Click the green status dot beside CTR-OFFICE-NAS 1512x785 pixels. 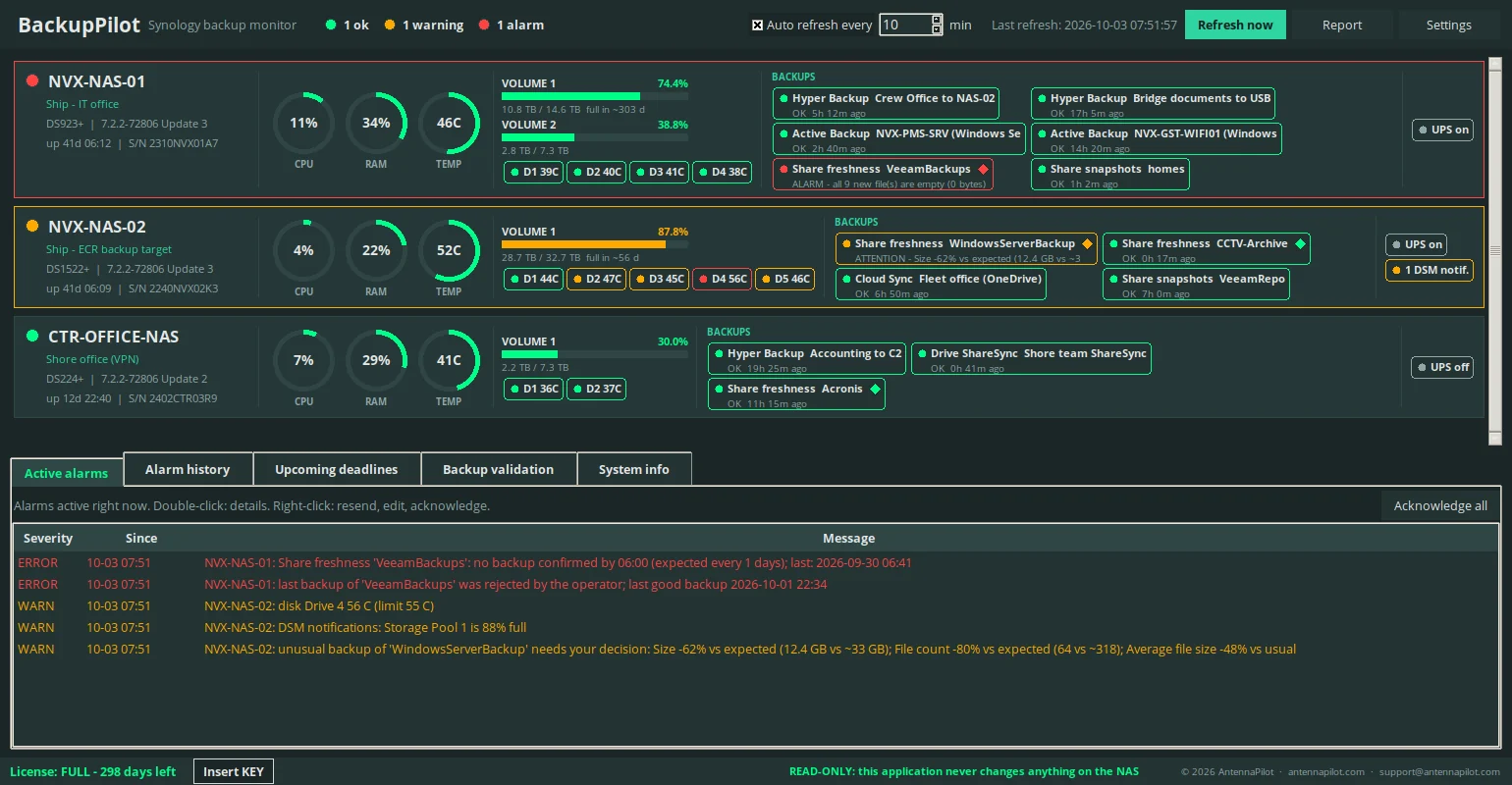32,336
